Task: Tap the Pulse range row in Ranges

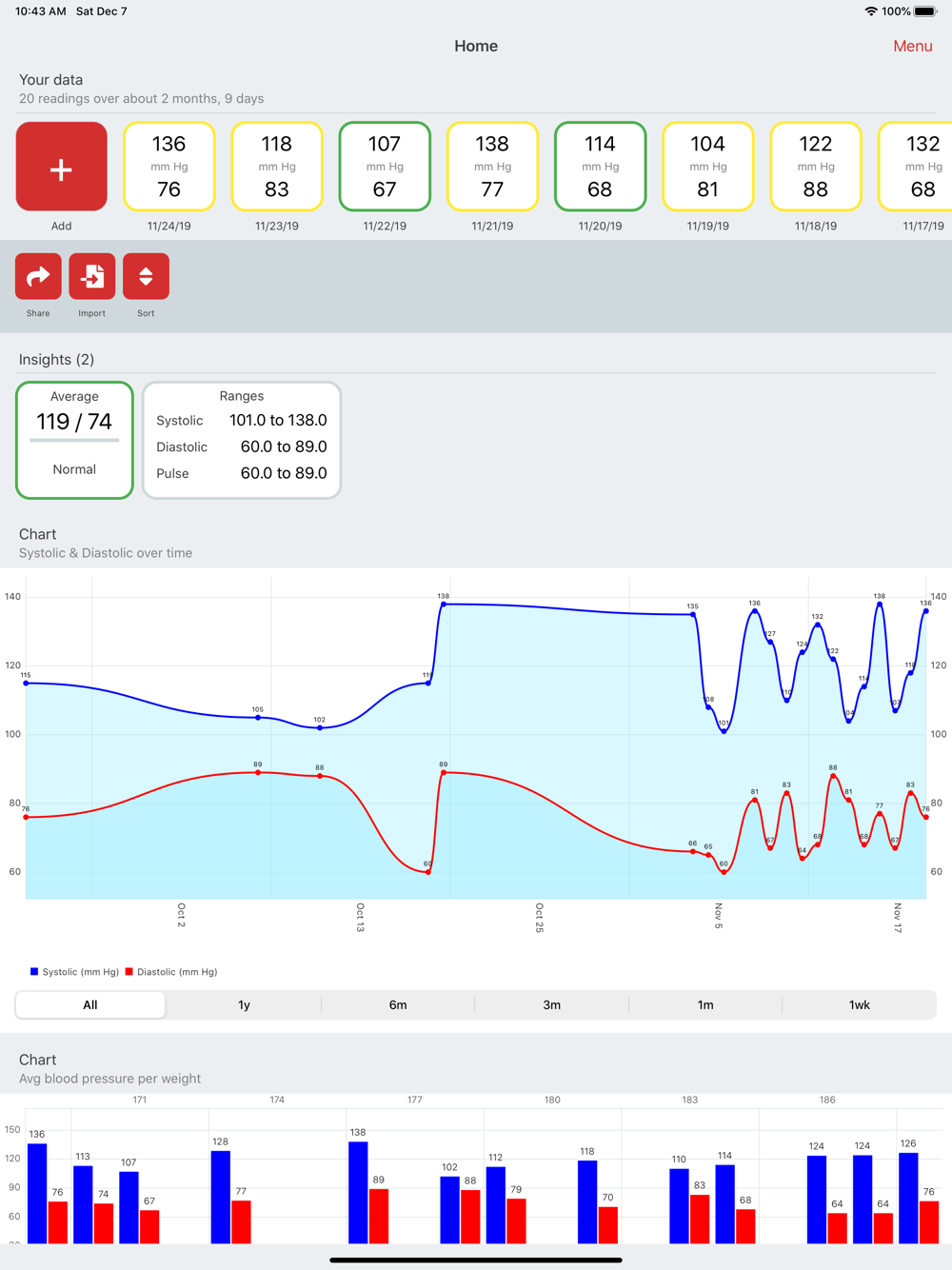Action: click(242, 473)
